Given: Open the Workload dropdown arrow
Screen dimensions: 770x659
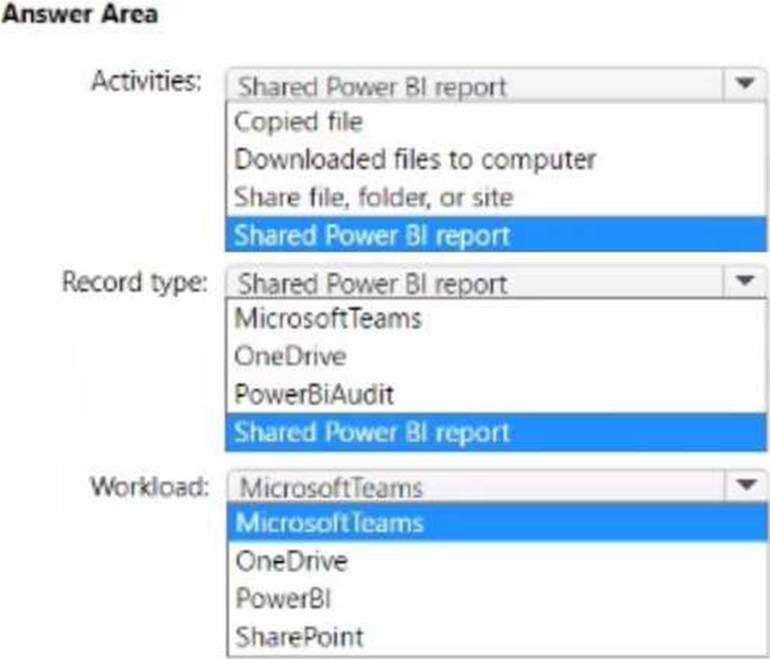Looking at the screenshot, I should 745,486.
